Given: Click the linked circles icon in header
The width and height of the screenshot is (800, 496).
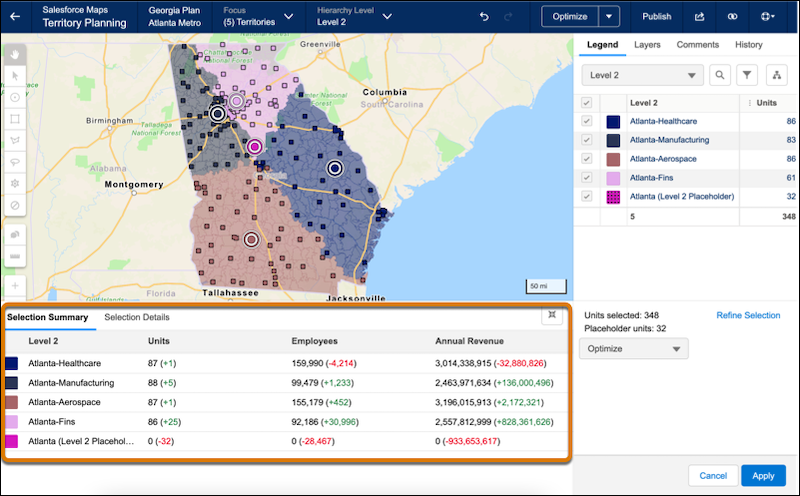Looking at the screenshot, I should pyautogui.click(x=732, y=16).
